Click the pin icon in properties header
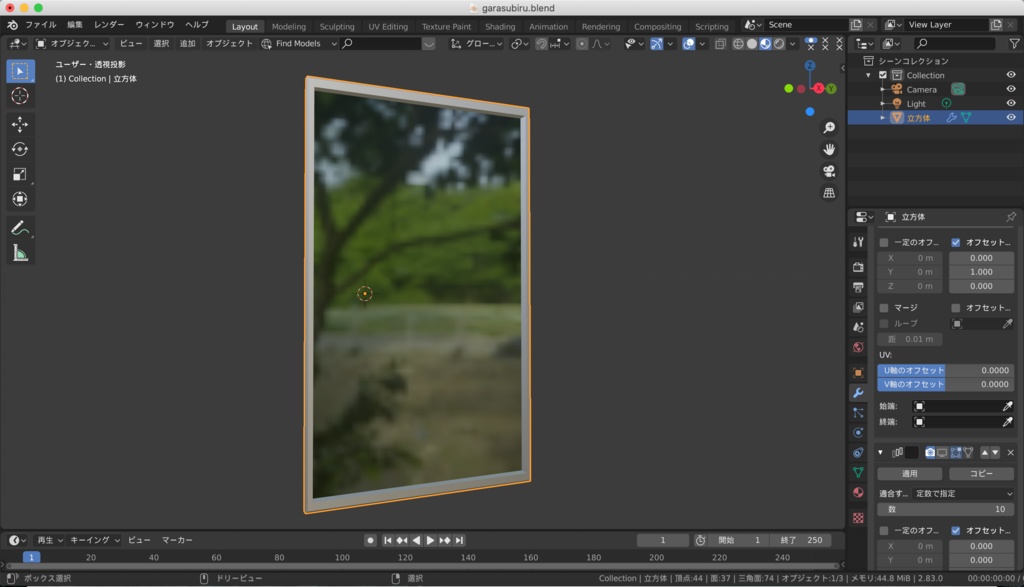 pyautogui.click(x=1011, y=217)
